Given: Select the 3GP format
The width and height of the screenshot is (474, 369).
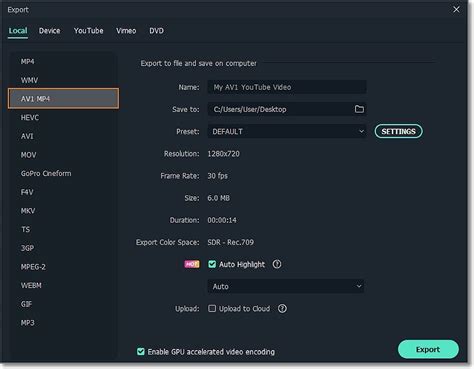Looking at the screenshot, I should tap(27, 248).
